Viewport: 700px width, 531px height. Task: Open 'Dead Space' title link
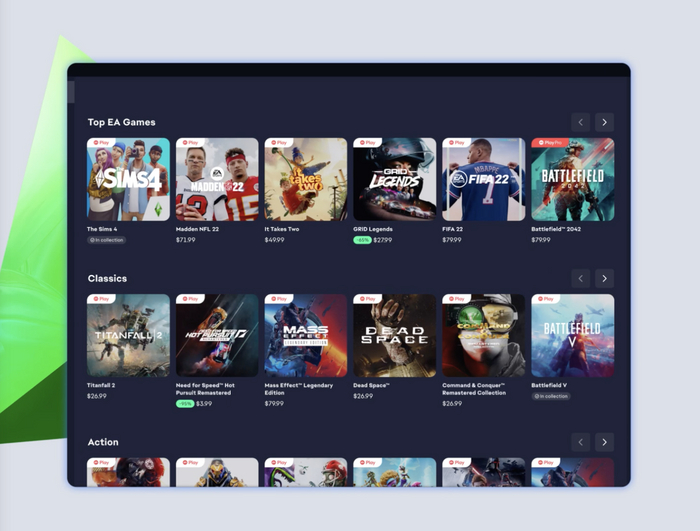(x=371, y=385)
